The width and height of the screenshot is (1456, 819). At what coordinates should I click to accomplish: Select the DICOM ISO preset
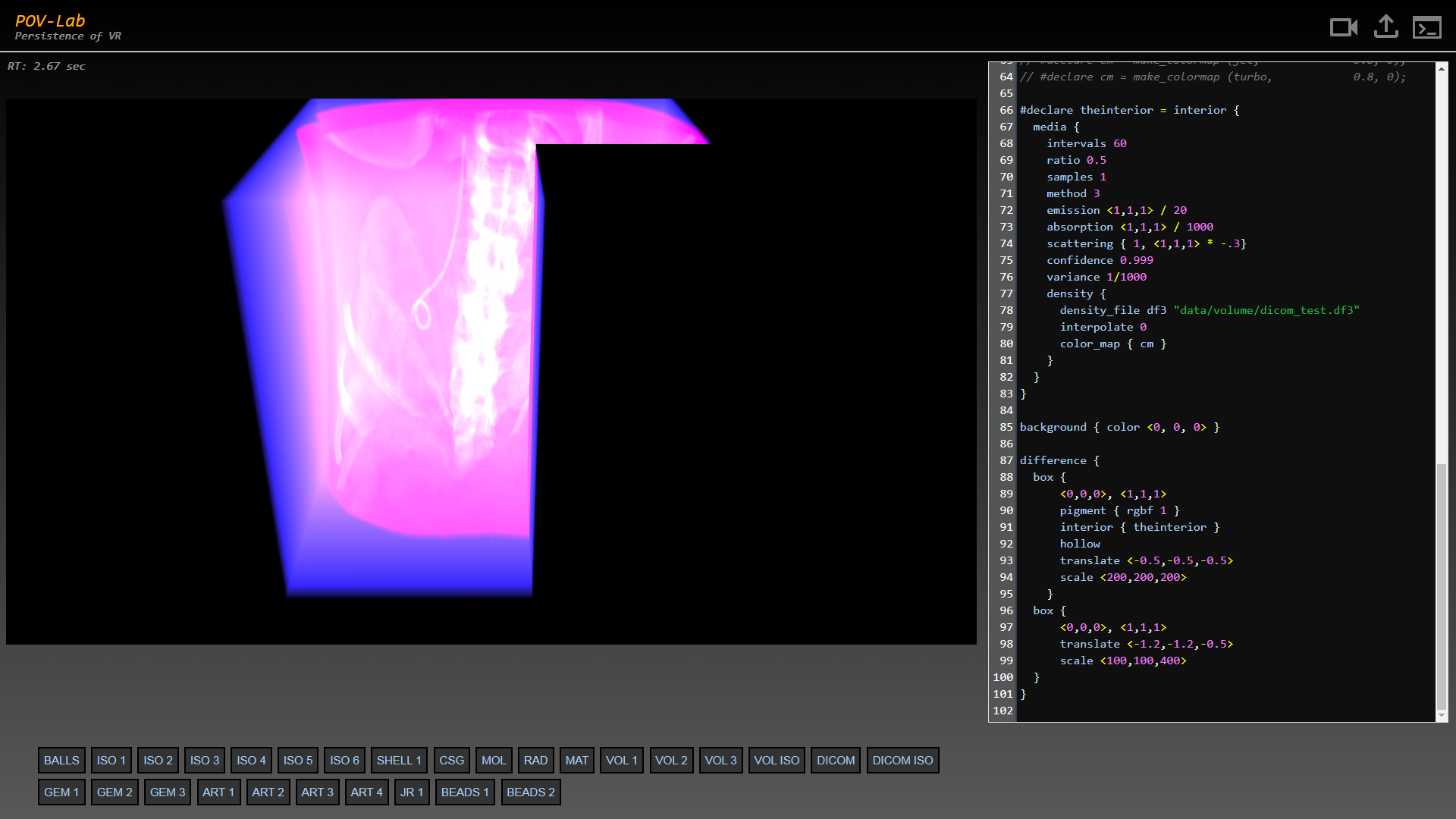pyautogui.click(x=902, y=760)
